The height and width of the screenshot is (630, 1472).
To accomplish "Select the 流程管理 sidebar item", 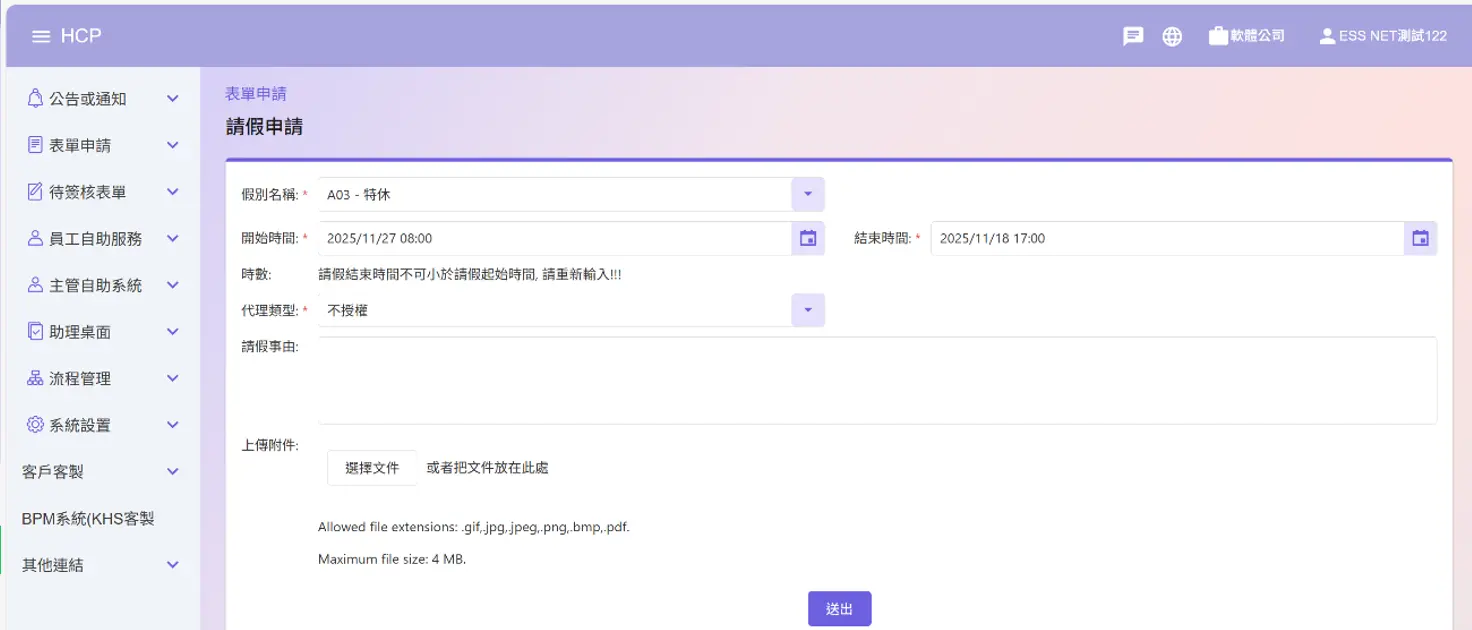I will click(80, 379).
